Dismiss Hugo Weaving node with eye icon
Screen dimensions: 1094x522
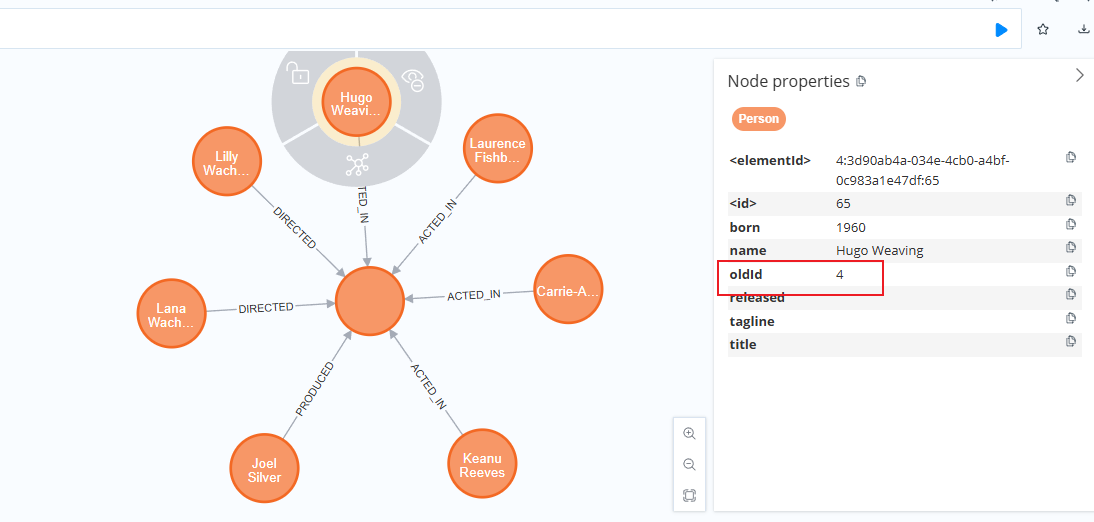[x=412, y=81]
